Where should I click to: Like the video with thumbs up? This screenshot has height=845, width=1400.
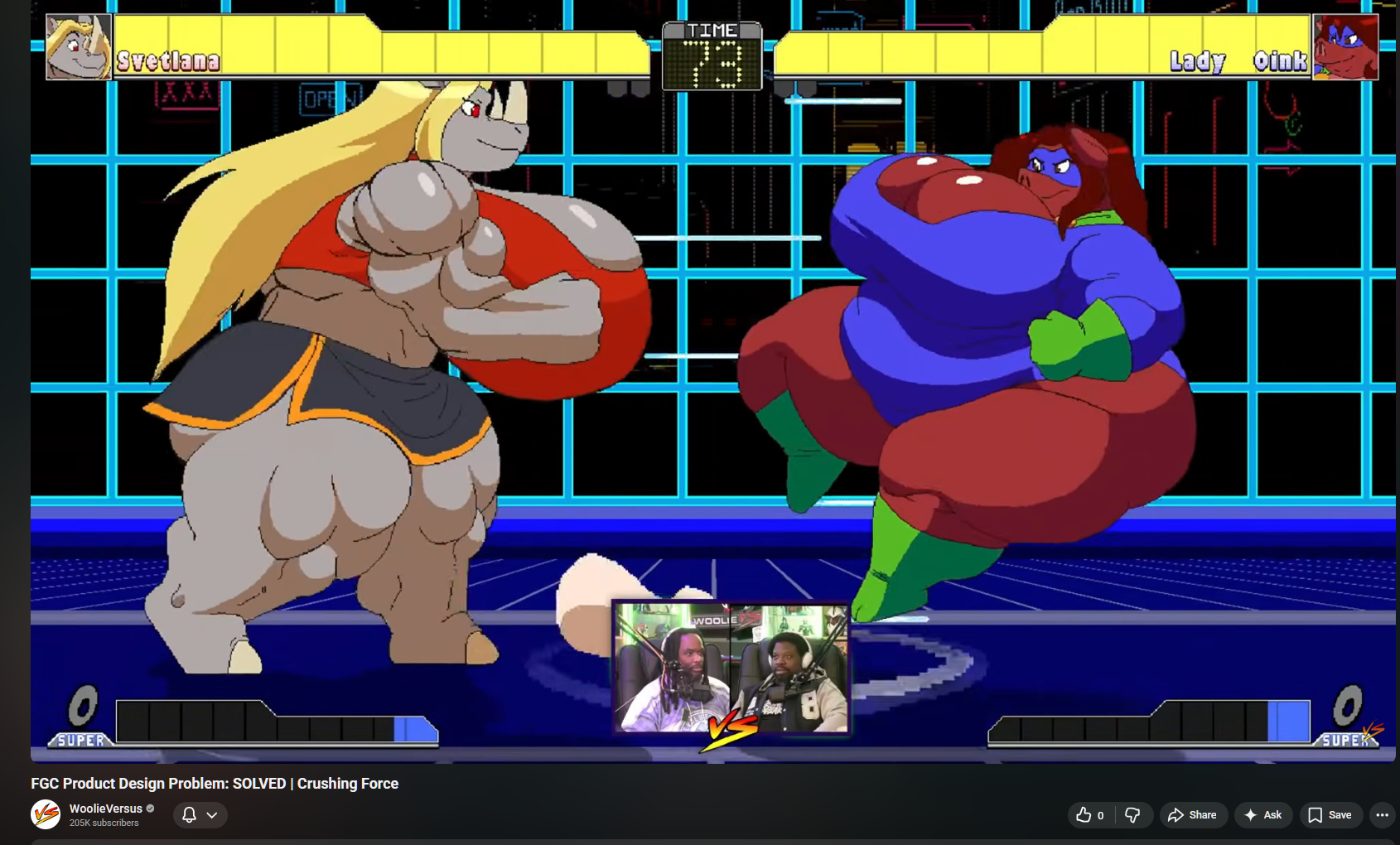(x=1084, y=815)
